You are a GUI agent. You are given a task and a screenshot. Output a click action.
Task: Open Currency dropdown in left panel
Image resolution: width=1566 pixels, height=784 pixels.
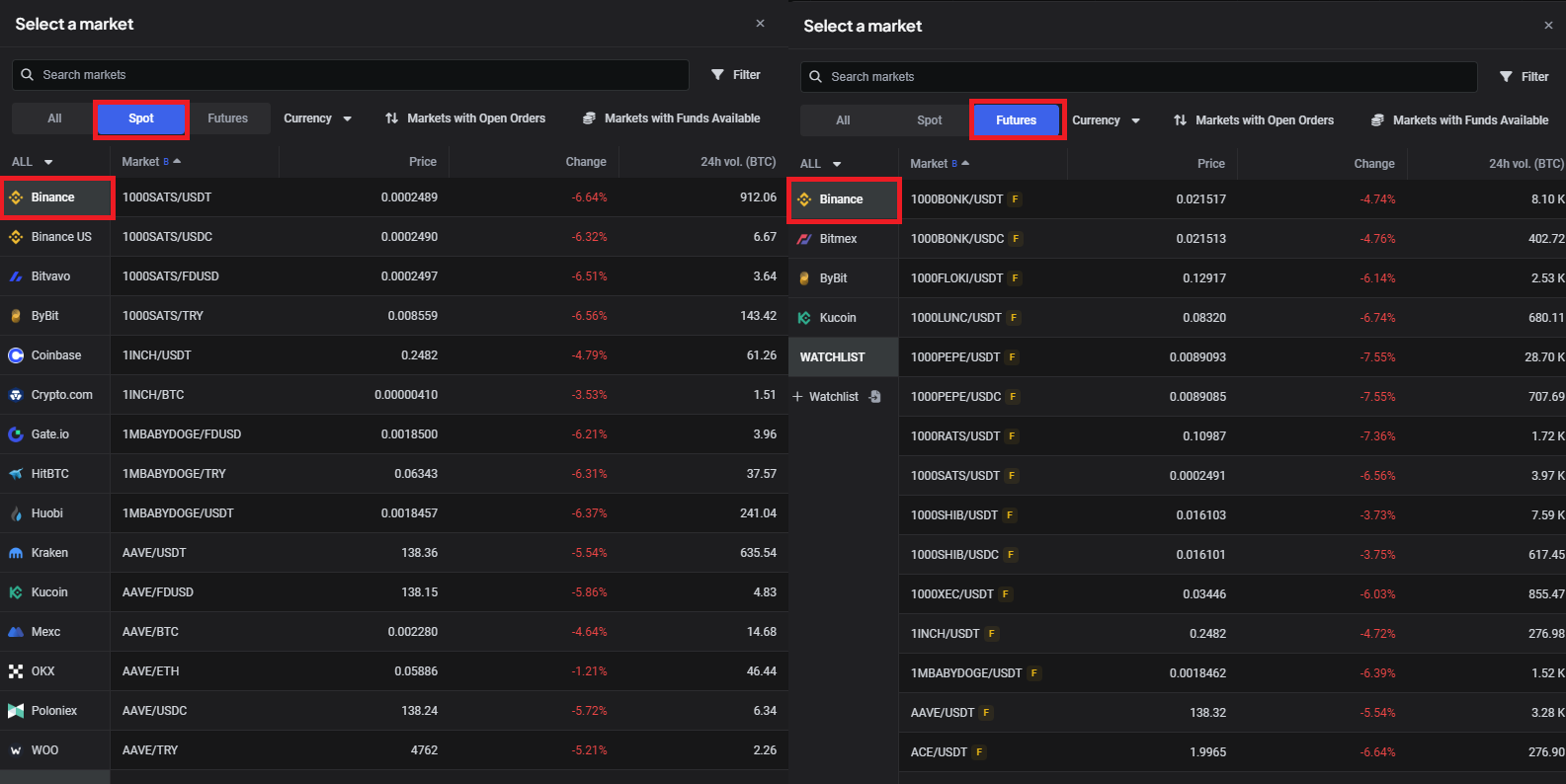pyautogui.click(x=317, y=118)
